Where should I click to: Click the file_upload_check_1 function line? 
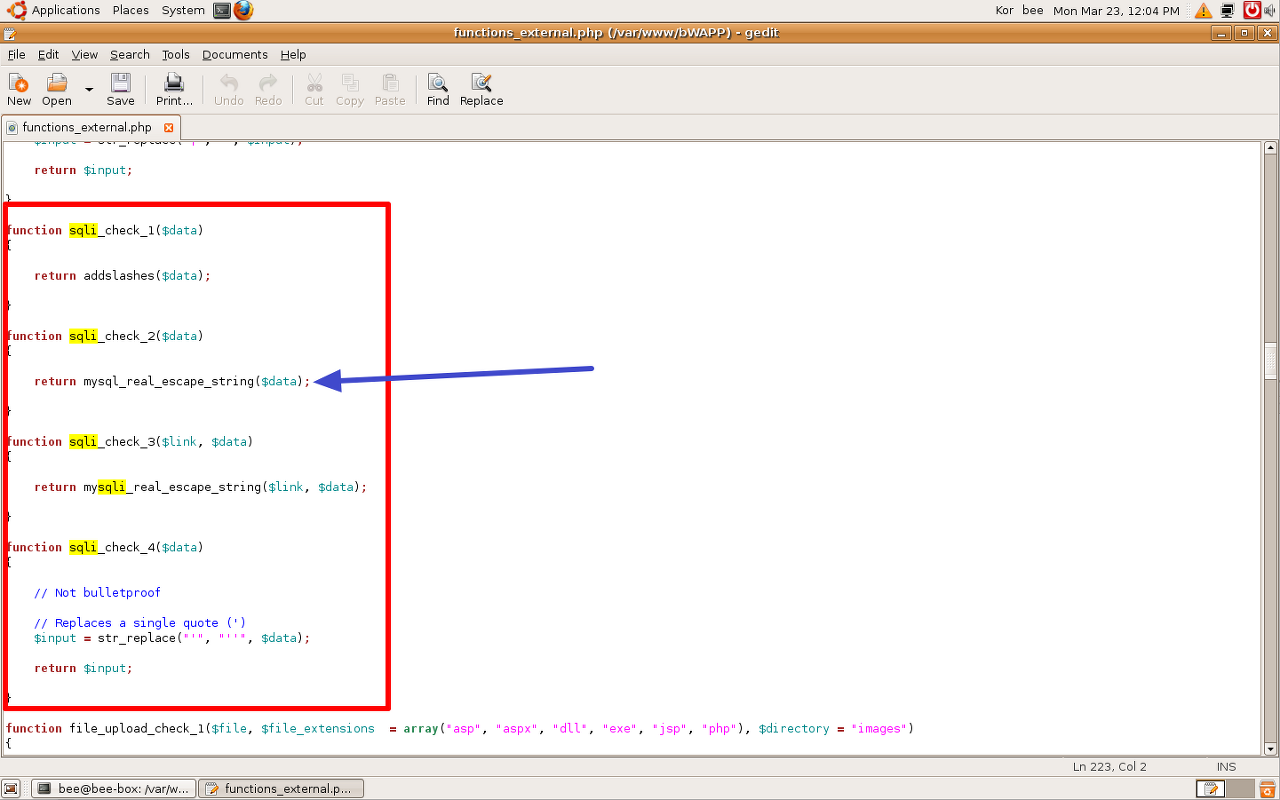click(x=460, y=729)
